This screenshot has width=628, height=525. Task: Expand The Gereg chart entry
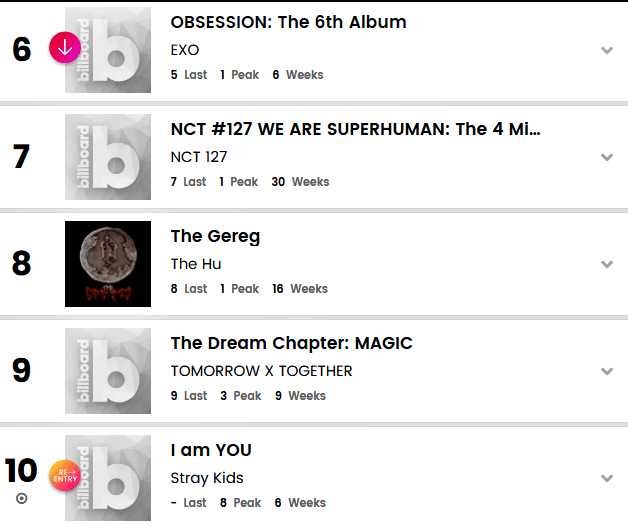click(606, 264)
